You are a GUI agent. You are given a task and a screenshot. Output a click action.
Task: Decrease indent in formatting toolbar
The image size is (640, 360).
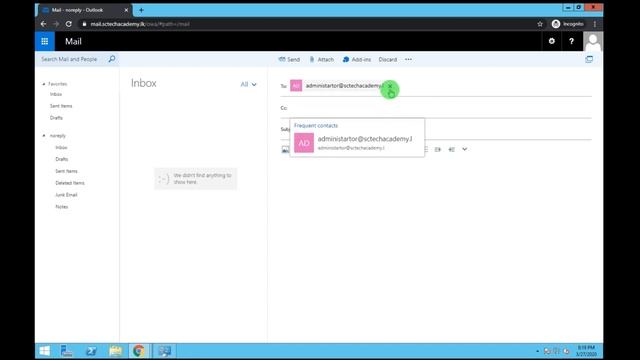coord(451,149)
